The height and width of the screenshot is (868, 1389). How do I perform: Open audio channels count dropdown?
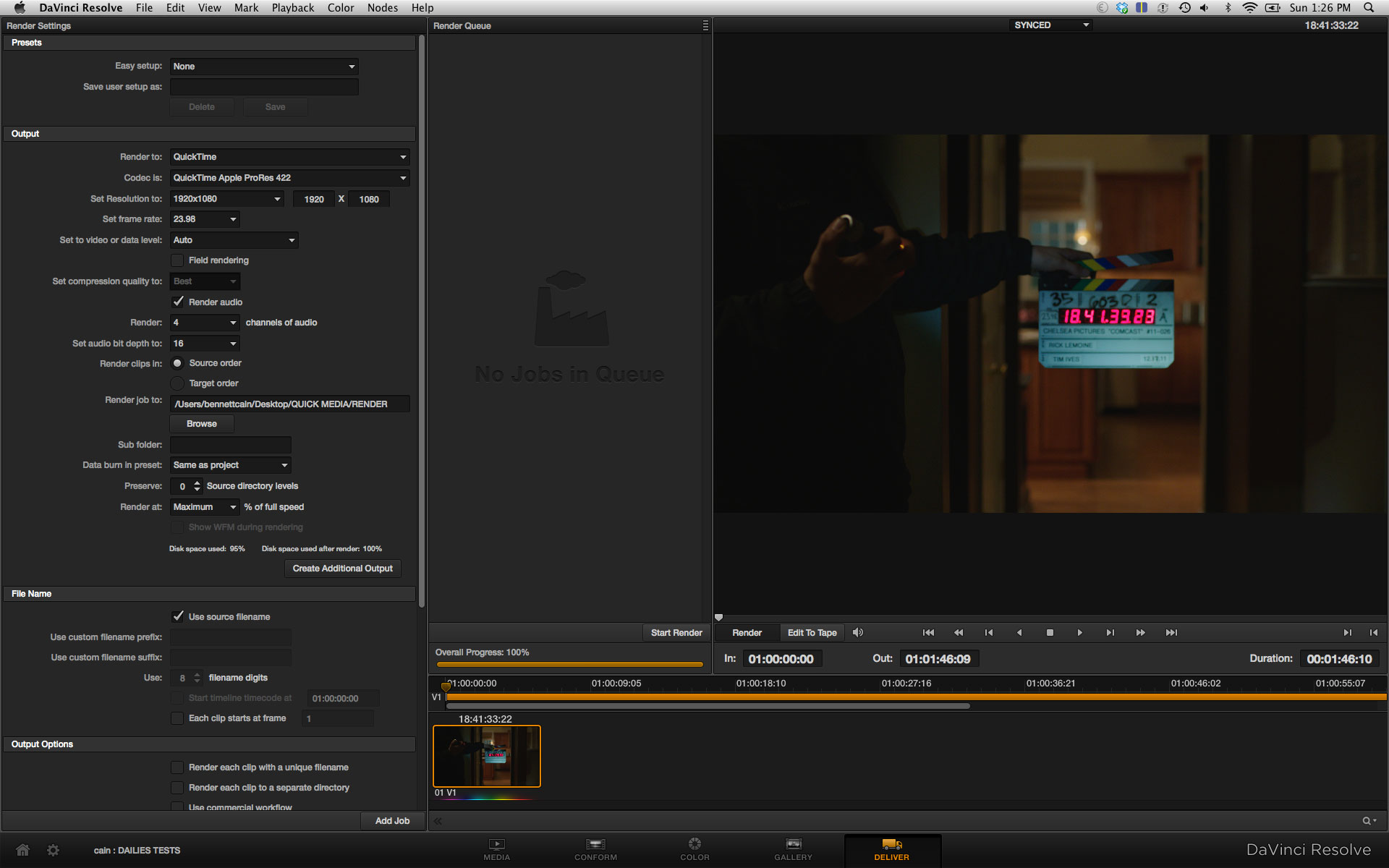point(205,323)
